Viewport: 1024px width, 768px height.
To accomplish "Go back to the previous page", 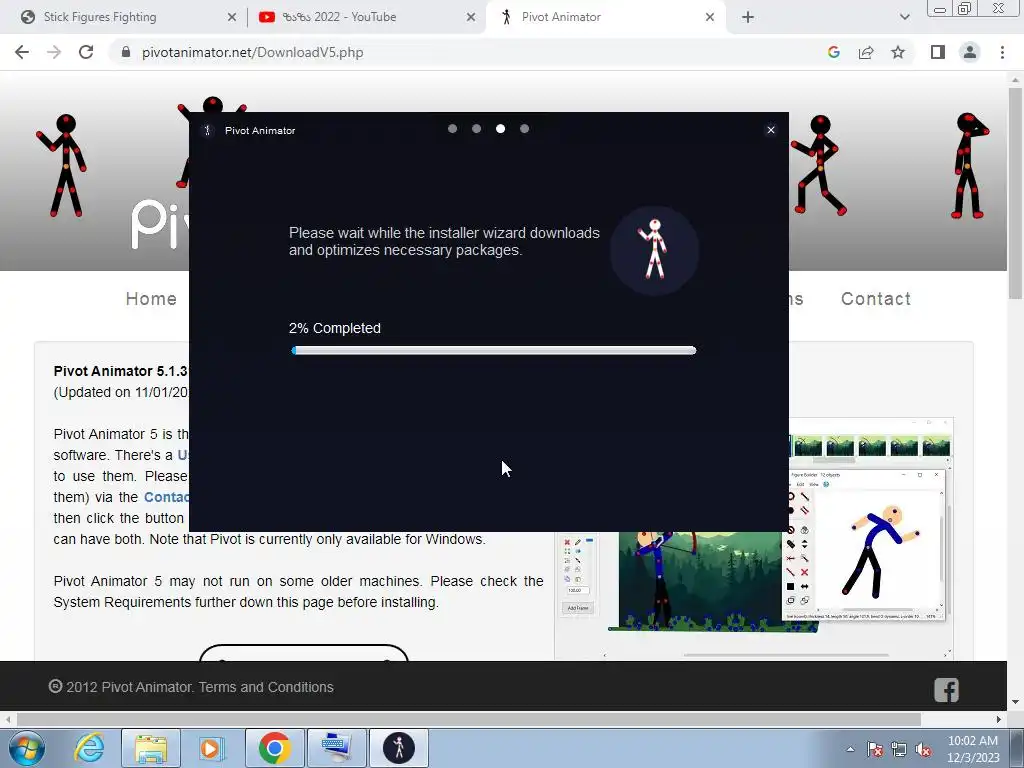I will [x=22, y=52].
